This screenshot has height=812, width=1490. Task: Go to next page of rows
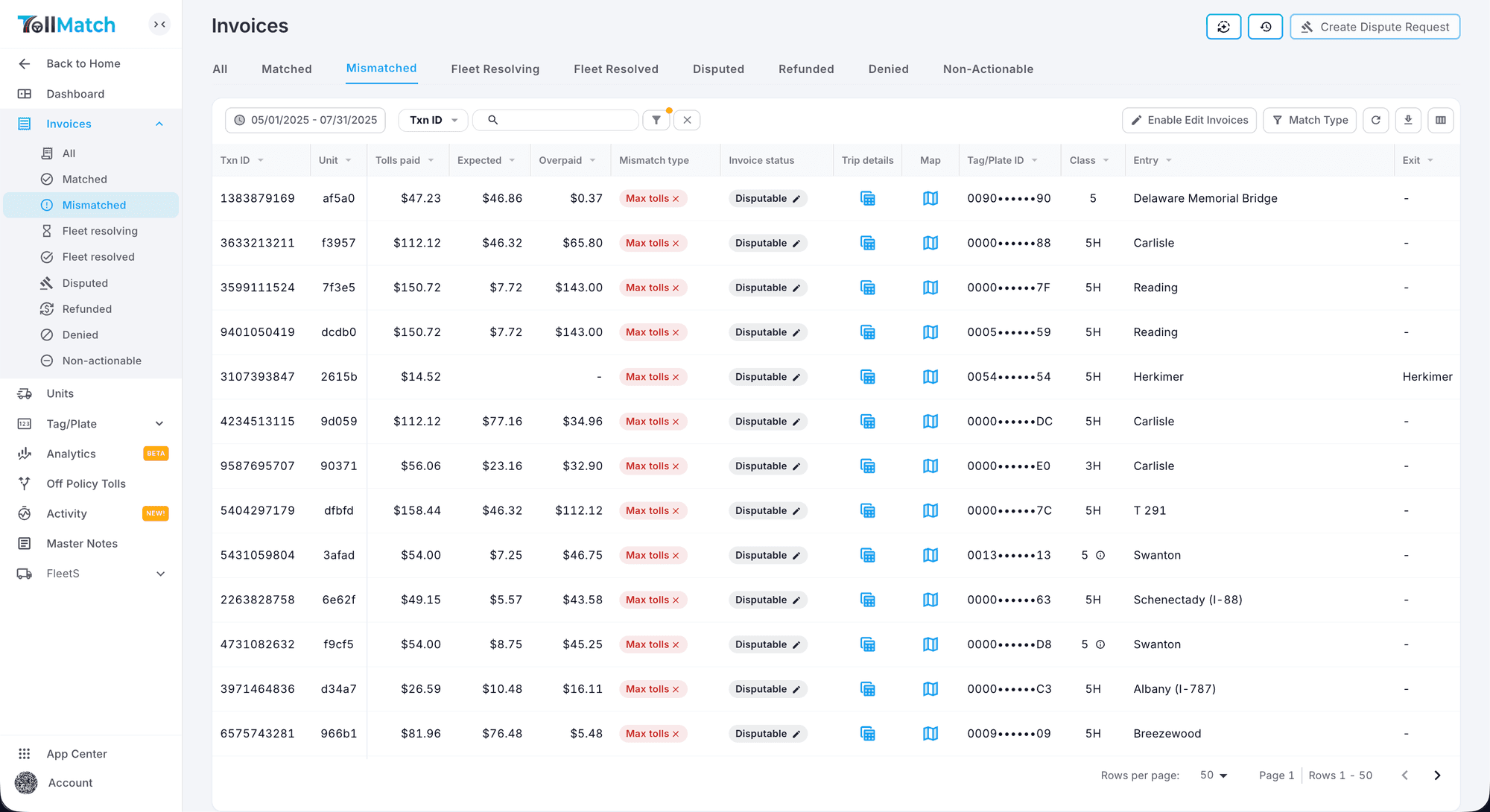point(1437,775)
